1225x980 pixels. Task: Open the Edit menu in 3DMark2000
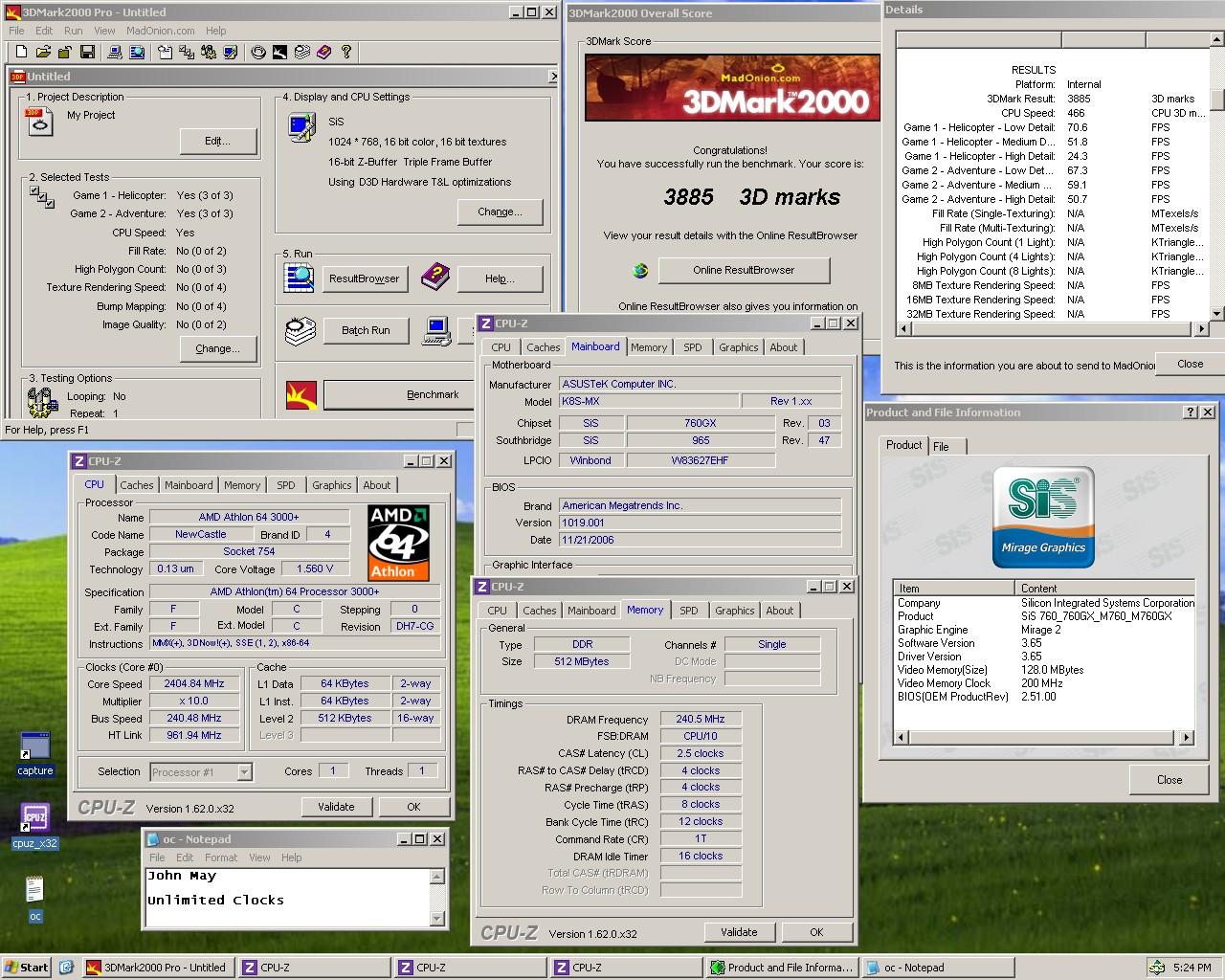click(44, 31)
